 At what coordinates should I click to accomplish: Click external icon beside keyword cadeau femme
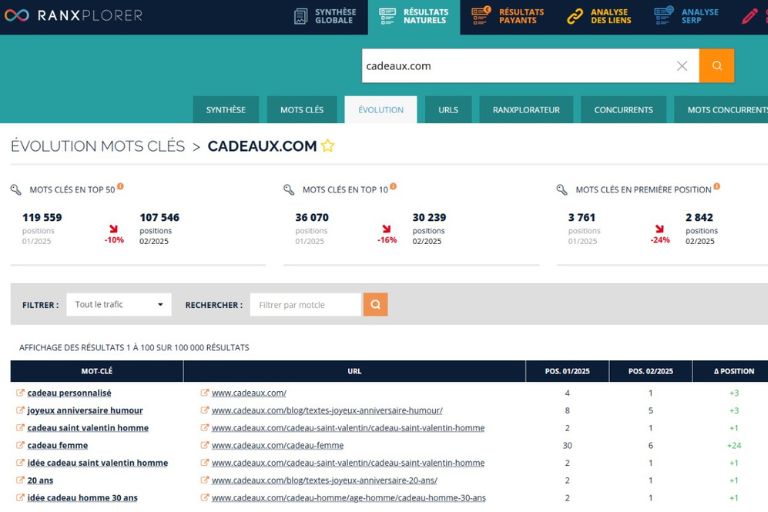coord(20,445)
